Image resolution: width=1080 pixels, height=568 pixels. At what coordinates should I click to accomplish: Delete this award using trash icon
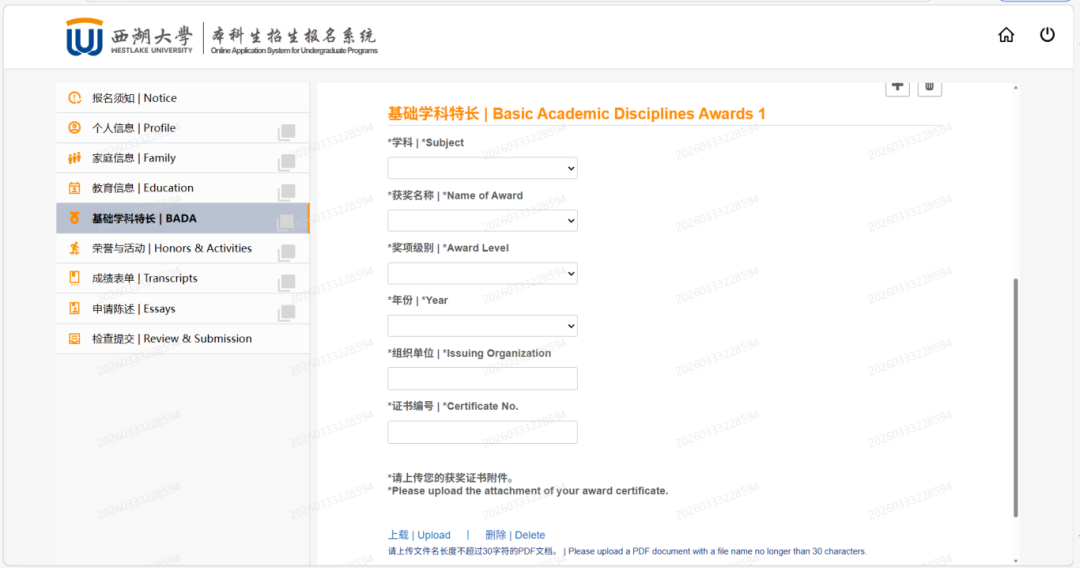929,87
